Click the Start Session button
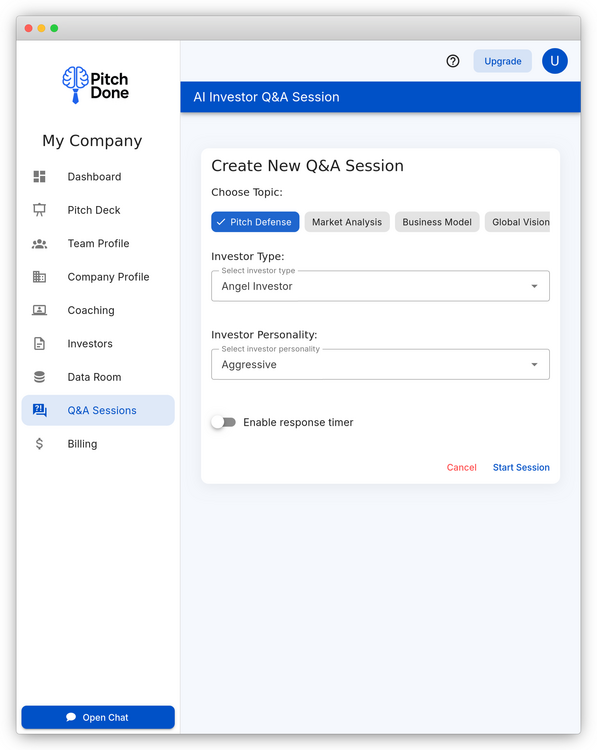This screenshot has height=750, width=597. [521, 467]
